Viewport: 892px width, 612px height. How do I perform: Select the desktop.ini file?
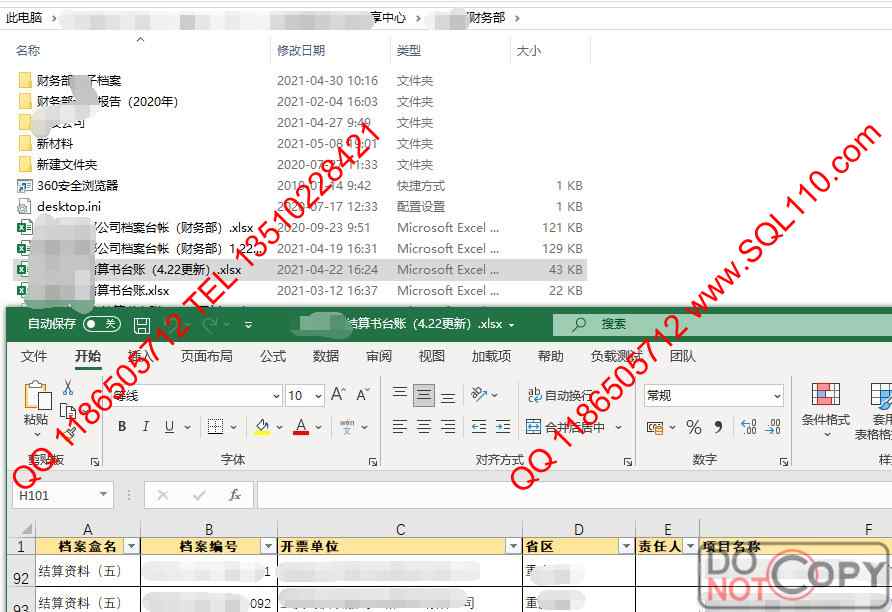pos(69,206)
